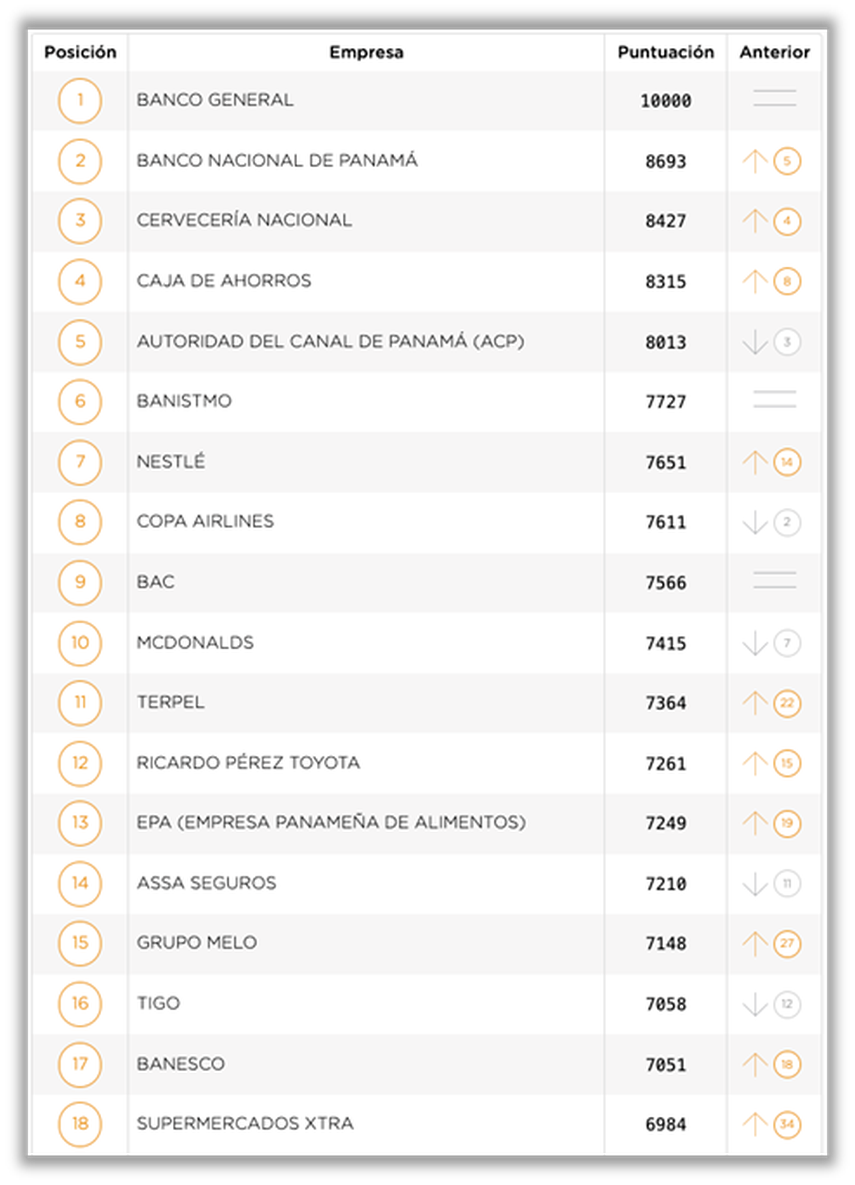Click the Anterior column header

(774, 52)
